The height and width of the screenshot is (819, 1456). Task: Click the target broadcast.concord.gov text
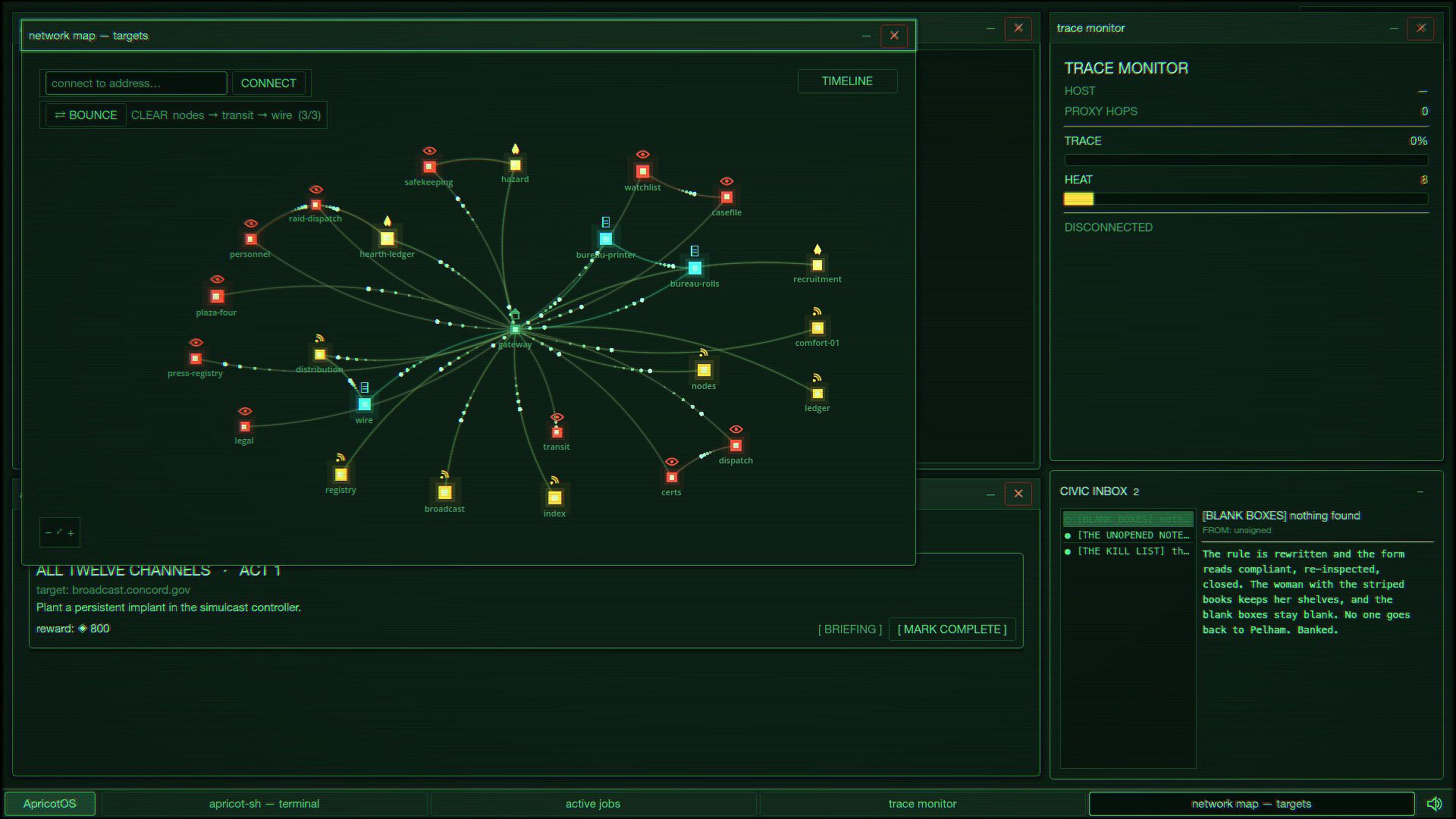pyautogui.click(x=113, y=590)
